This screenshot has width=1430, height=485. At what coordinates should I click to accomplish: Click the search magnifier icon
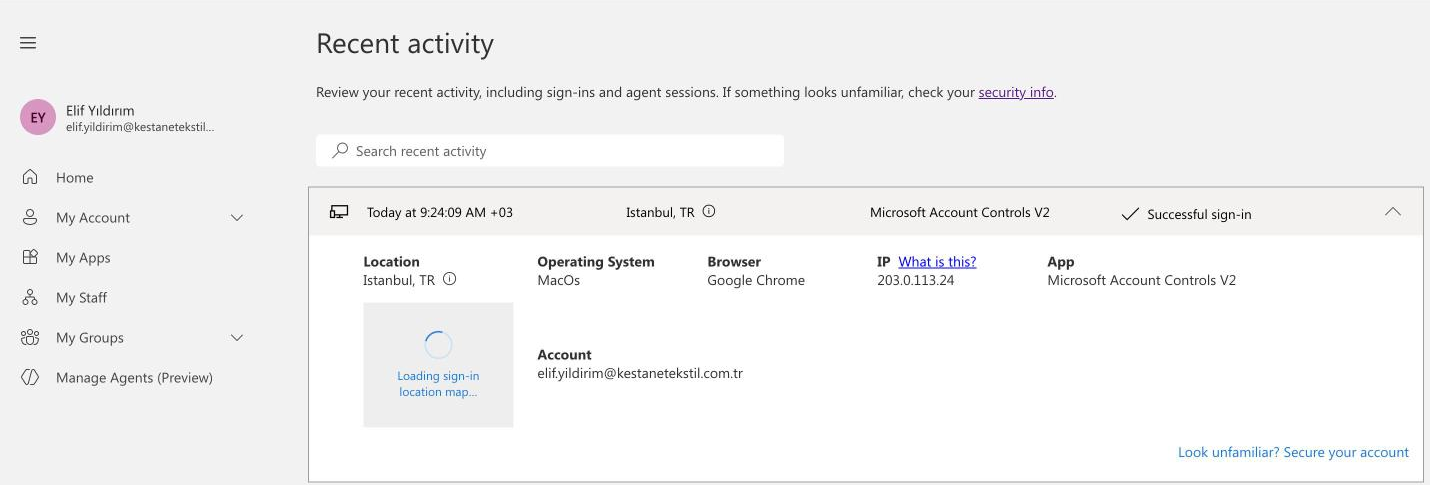pos(340,151)
